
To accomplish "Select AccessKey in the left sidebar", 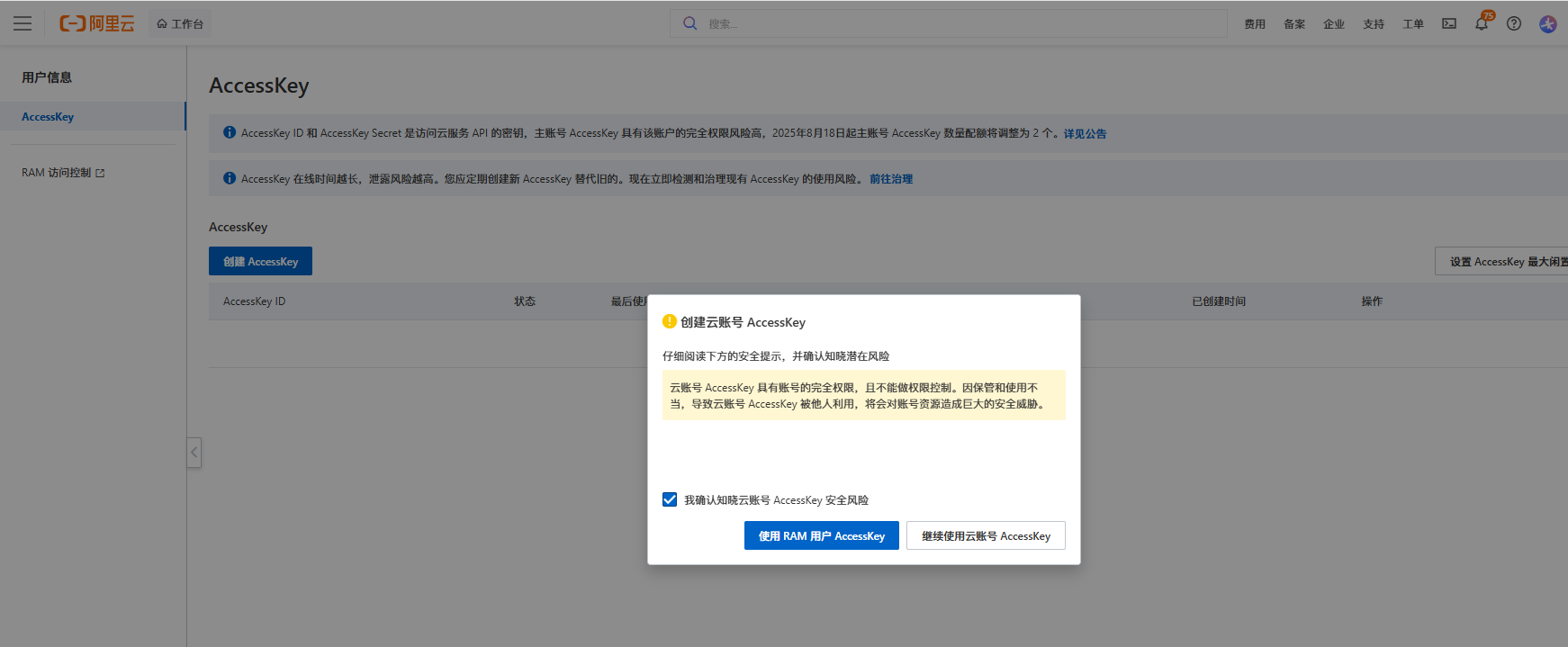I will pyautogui.click(x=93, y=117).
